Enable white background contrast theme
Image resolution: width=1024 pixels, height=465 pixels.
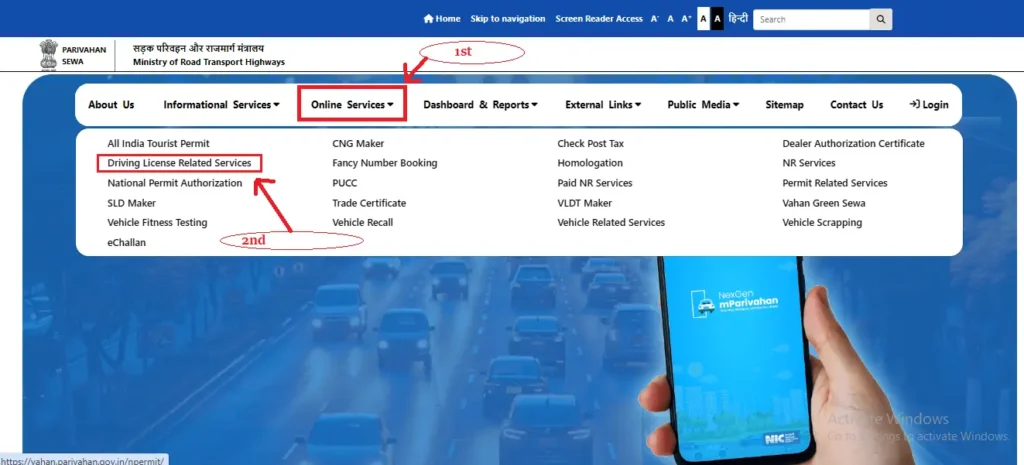703,19
